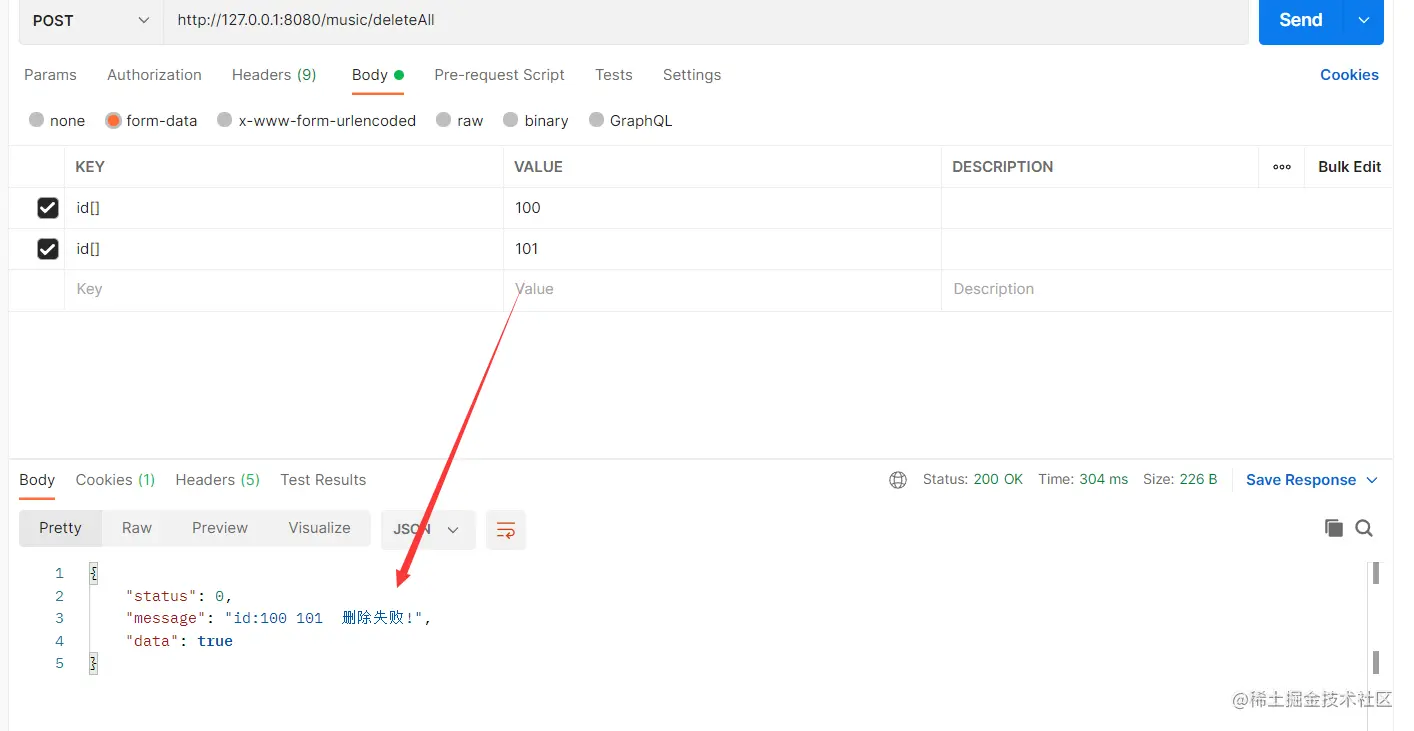
Task: Select the none body type
Action: click(57, 120)
